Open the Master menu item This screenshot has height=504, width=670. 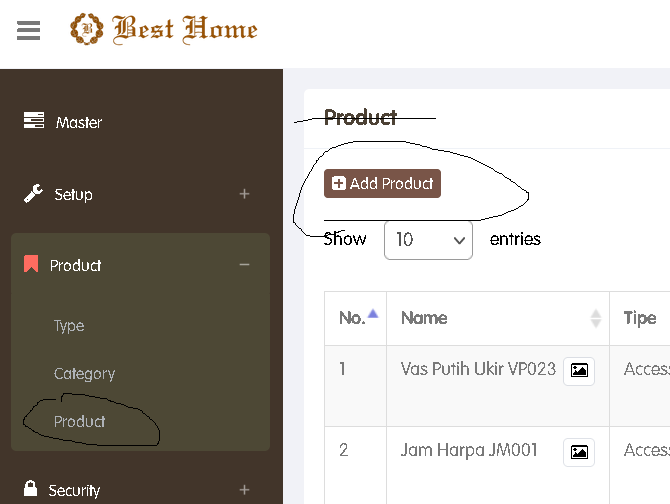point(79,122)
